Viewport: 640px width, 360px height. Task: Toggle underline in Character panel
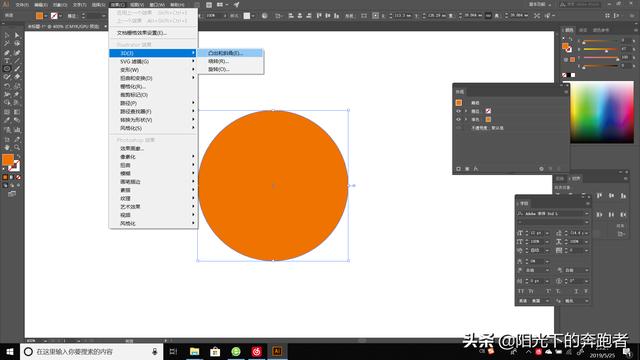pos(576,291)
